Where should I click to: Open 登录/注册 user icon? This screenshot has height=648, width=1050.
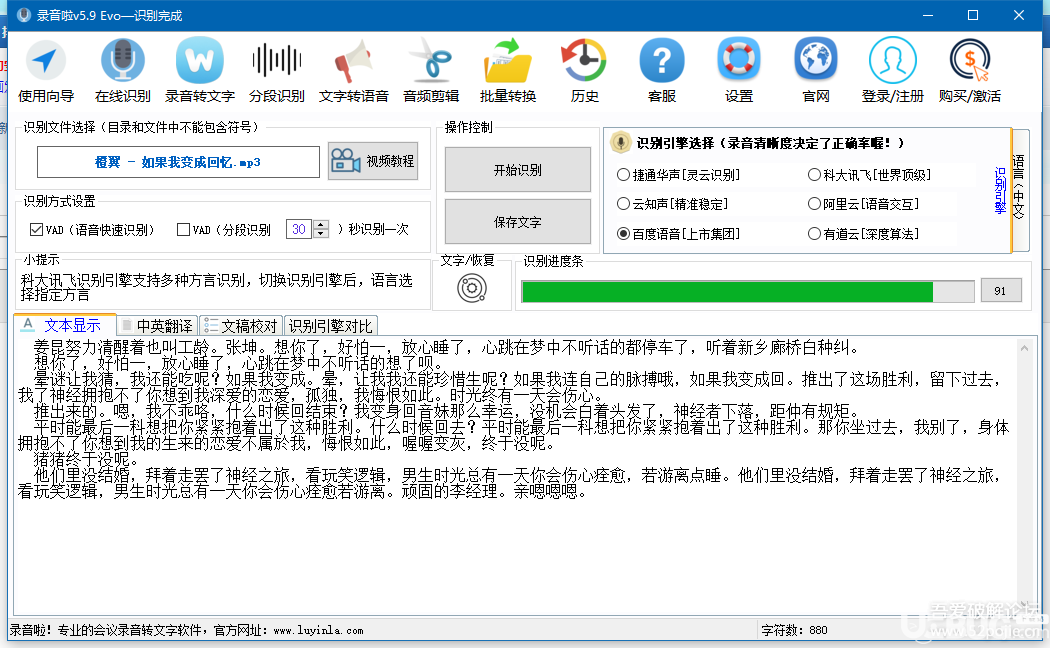coord(893,70)
